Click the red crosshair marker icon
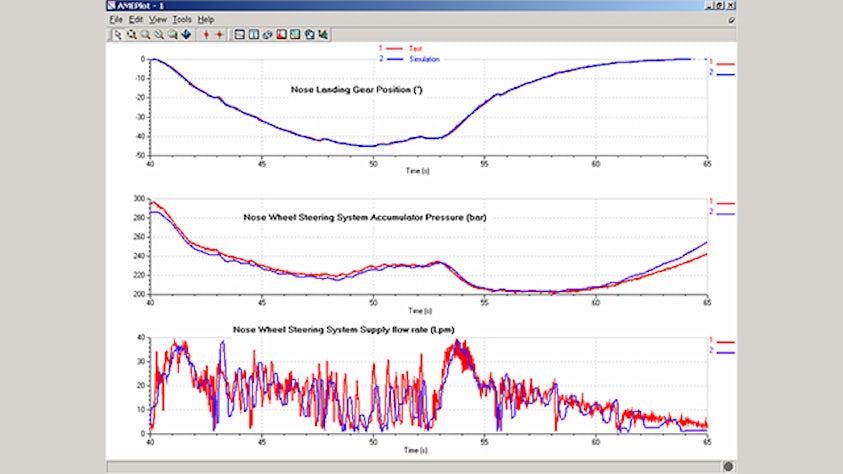 click(x=219, y=35)
